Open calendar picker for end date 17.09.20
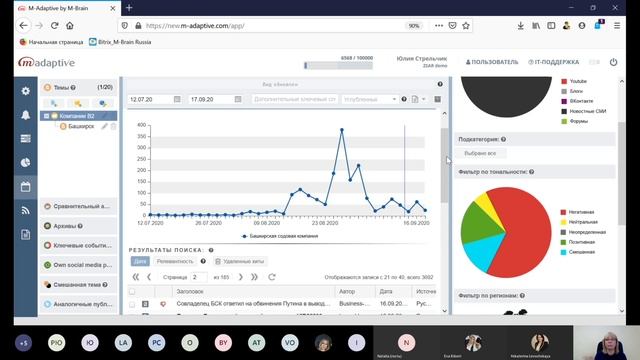The width and height of the screenshot is (640, 360). [x=238, y=99]
